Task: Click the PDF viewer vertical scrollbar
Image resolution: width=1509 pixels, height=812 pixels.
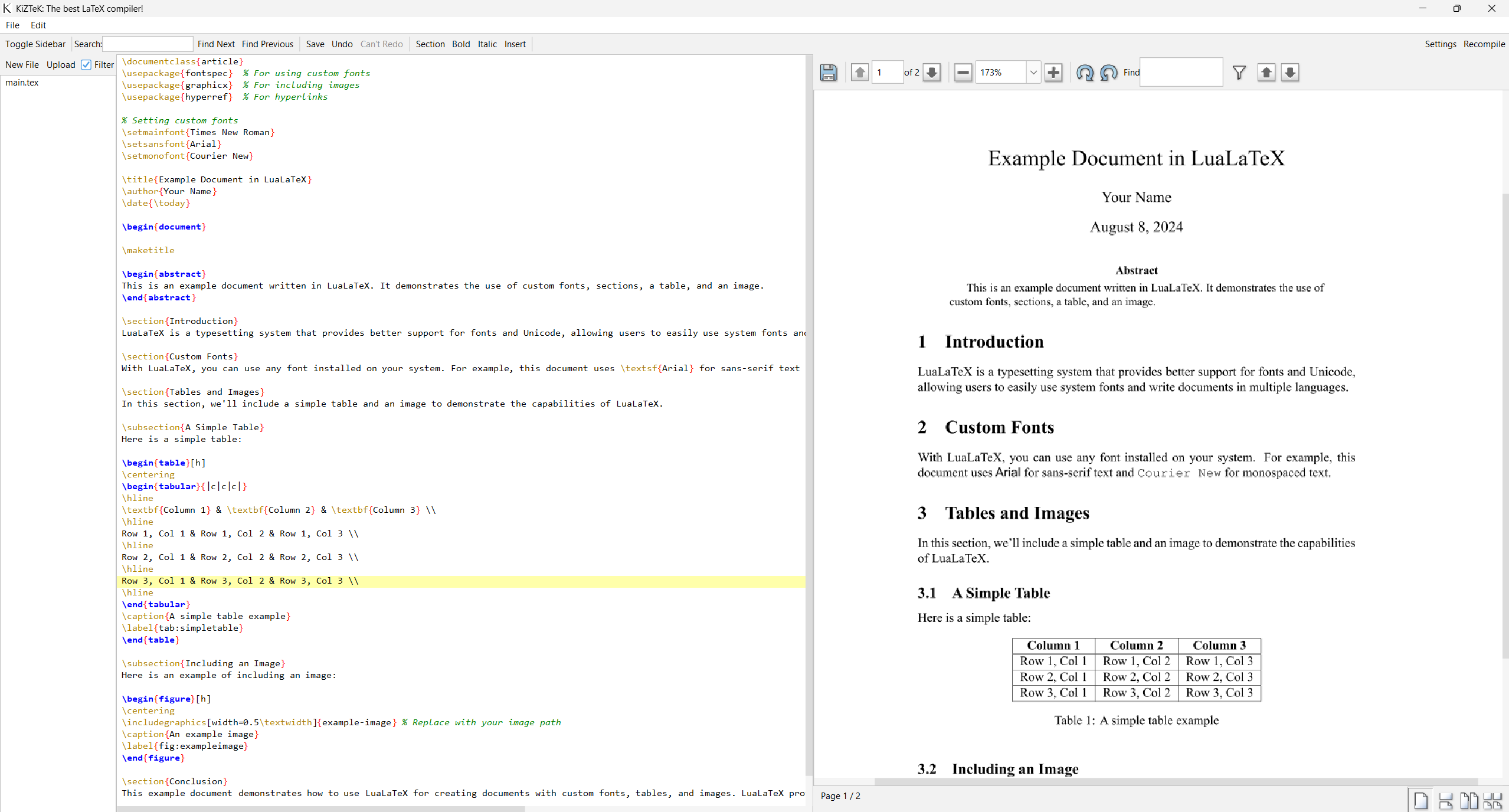Action: click(1505, 425)
